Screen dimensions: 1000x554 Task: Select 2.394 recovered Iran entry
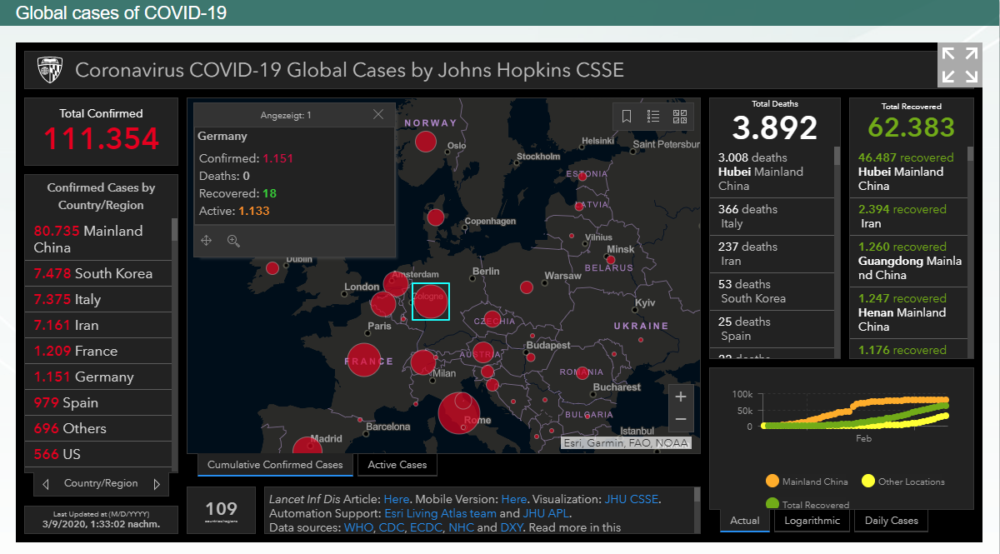pos(908,216)
